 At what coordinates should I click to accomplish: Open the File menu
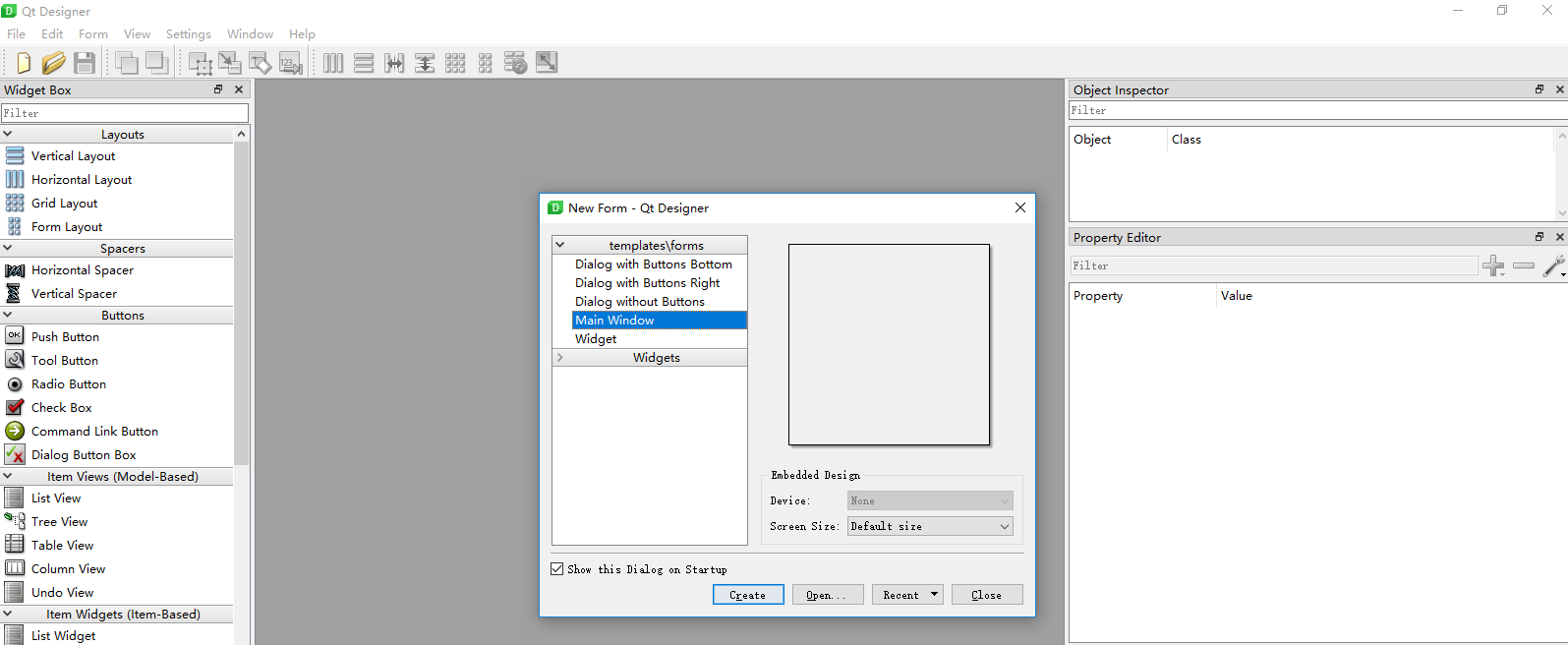pos(17,33)
